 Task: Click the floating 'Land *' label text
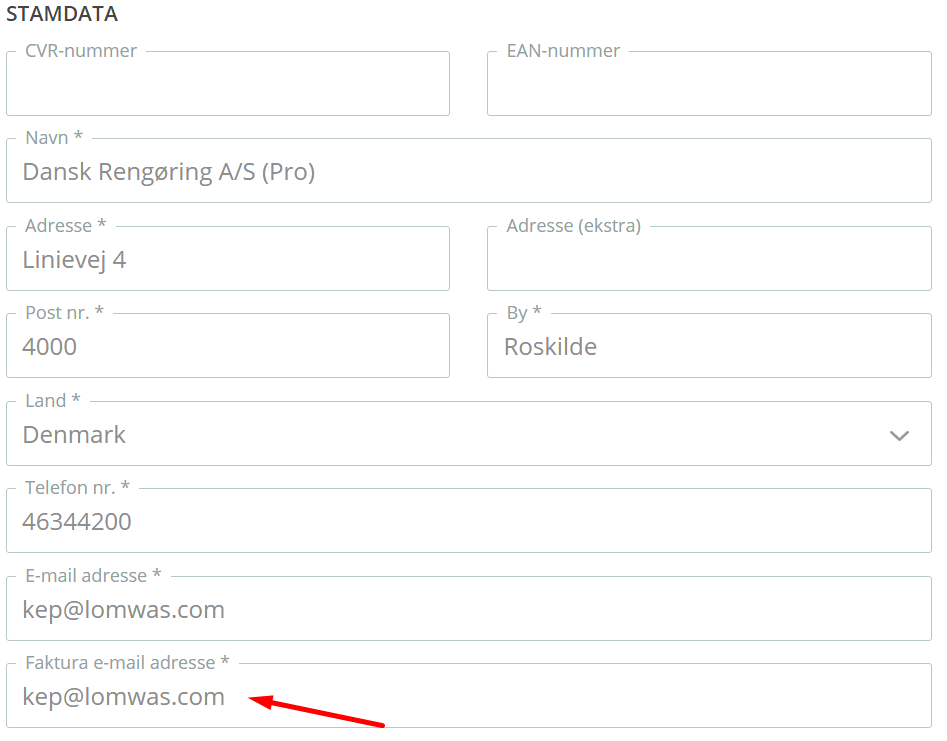click(x=53, y=400)
